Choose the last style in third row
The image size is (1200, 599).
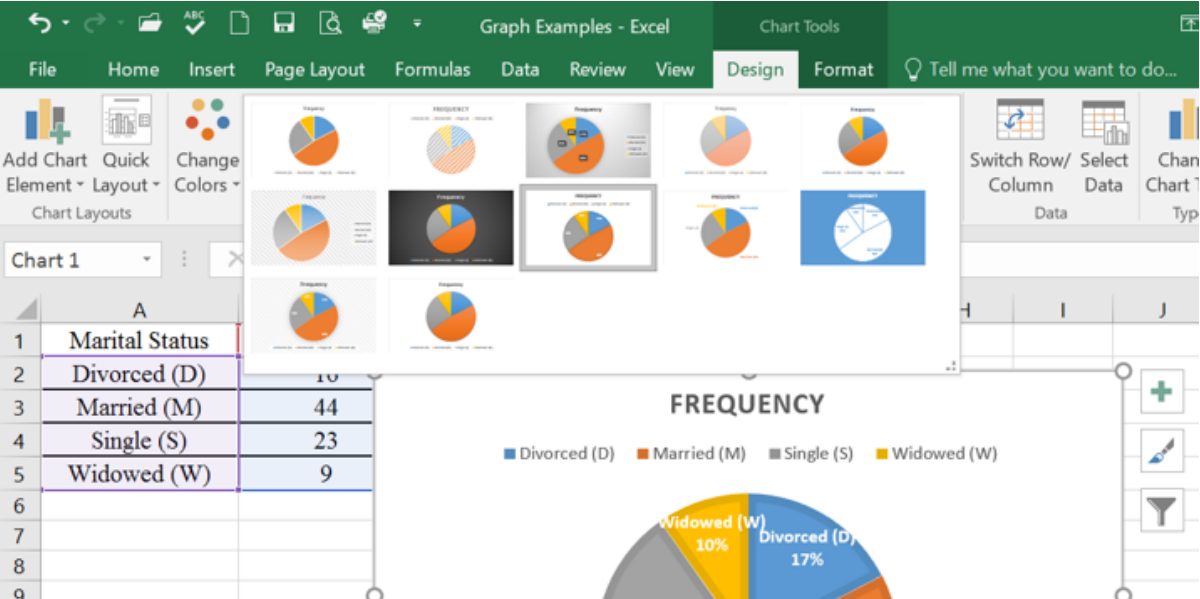(x=452, y=315)
